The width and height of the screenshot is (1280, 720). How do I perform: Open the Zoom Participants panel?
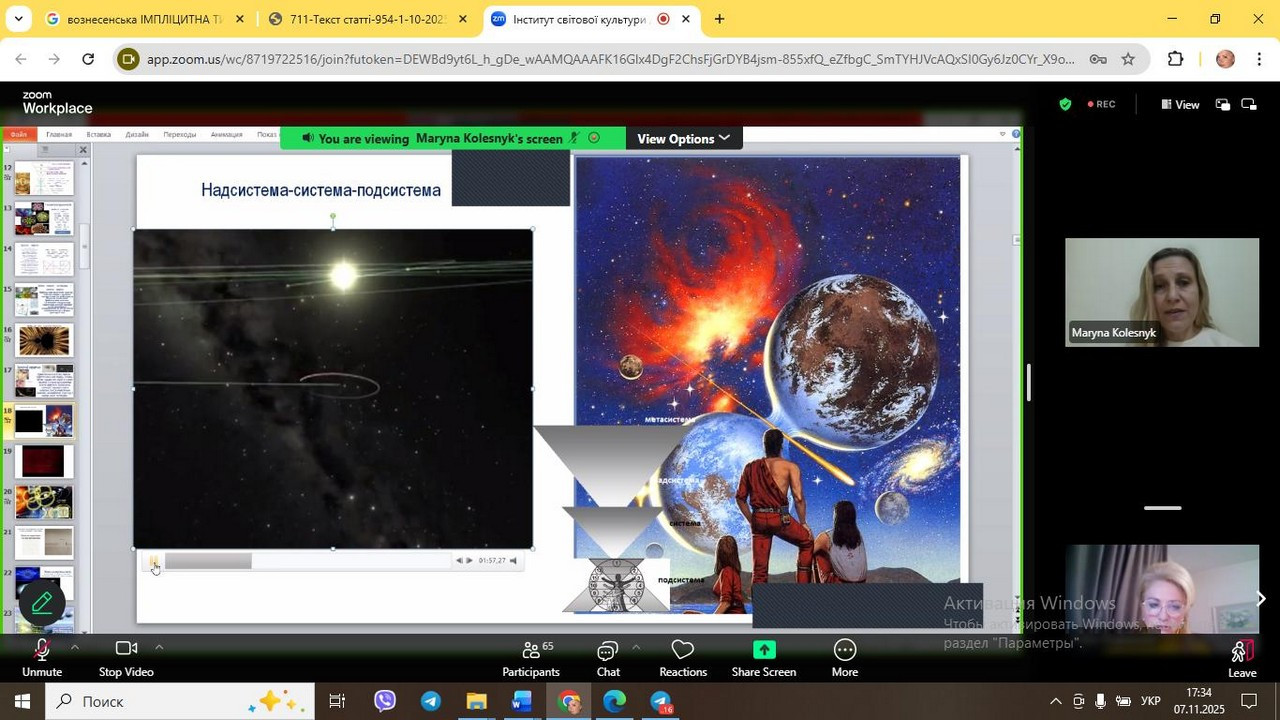[531, 657]
